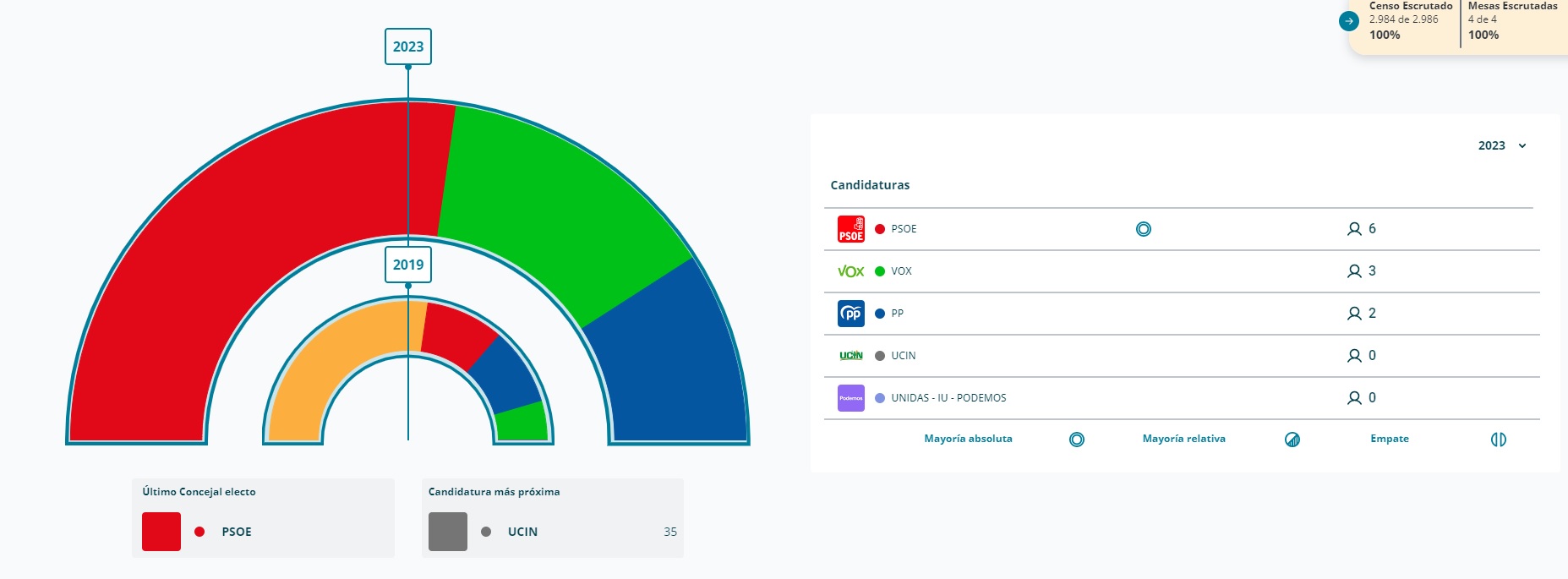The height and width of the screenshot is (579, 1568).
Task: Click the PSOE party logo in candidaturas
Action: pos(851,229)
